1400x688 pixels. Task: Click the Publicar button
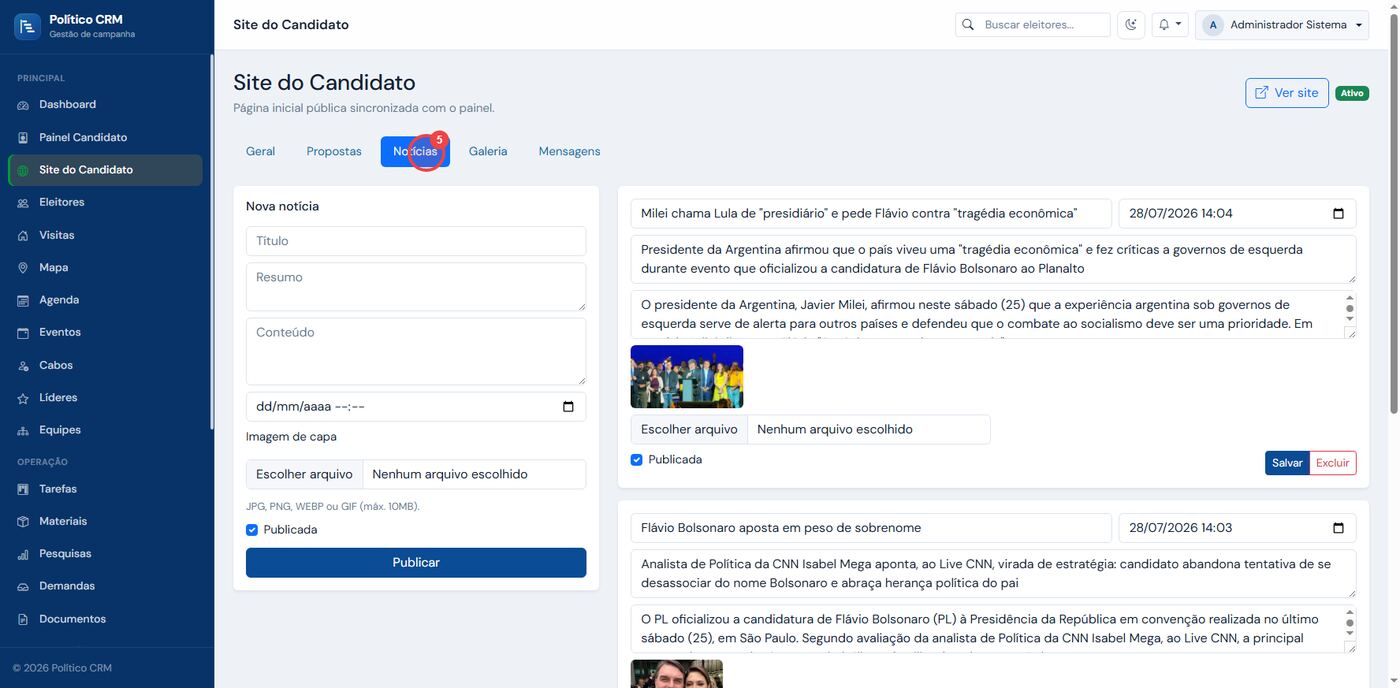(416, 562)
